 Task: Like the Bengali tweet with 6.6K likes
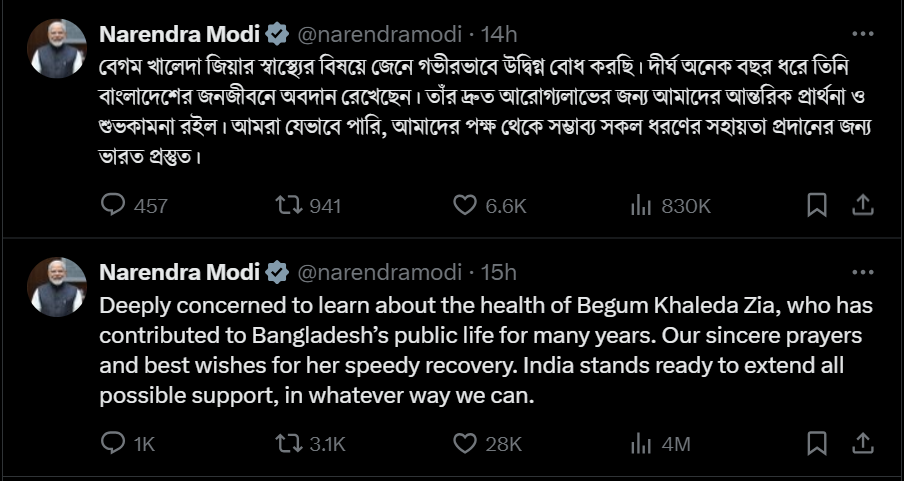(x=465, y=205)
